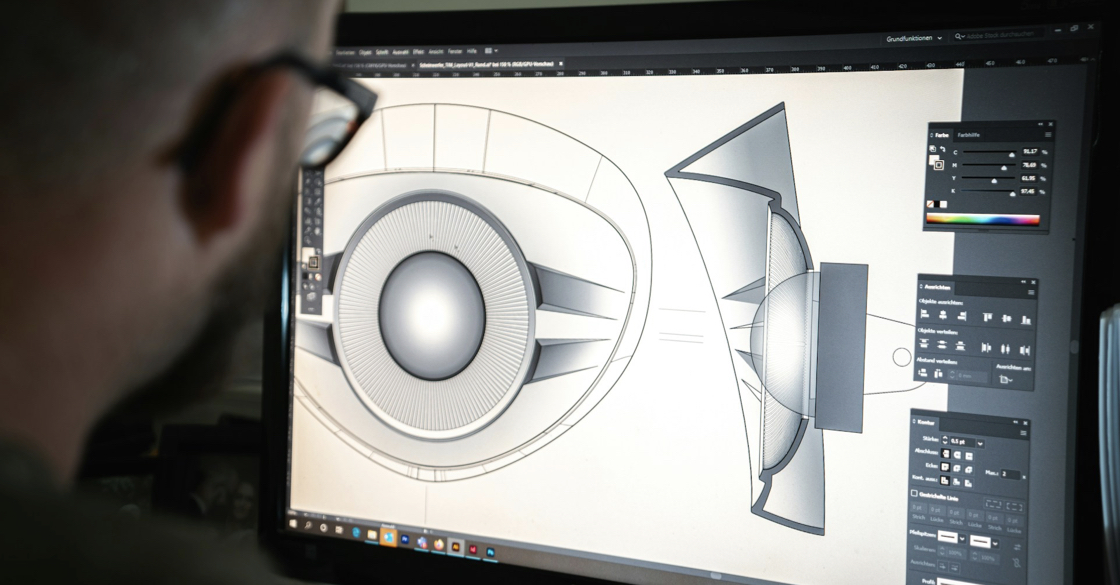Open the Farbe panel hamburger menu
This screenshot has height=585, width=1120.
click(1048, 134)
